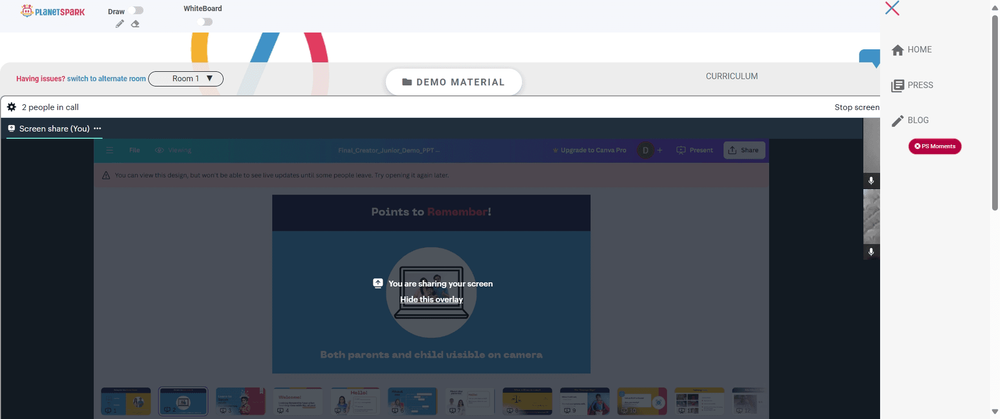Click the plus icon beside D avatar
The image size is (1000, 419).
pyautogui.click(x=660, y=151)
